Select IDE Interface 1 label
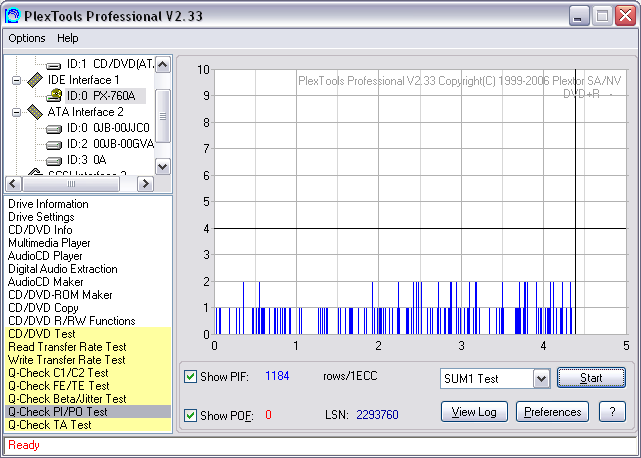The width and height of the screenshot is (641, 458). (x=83, y=80)
